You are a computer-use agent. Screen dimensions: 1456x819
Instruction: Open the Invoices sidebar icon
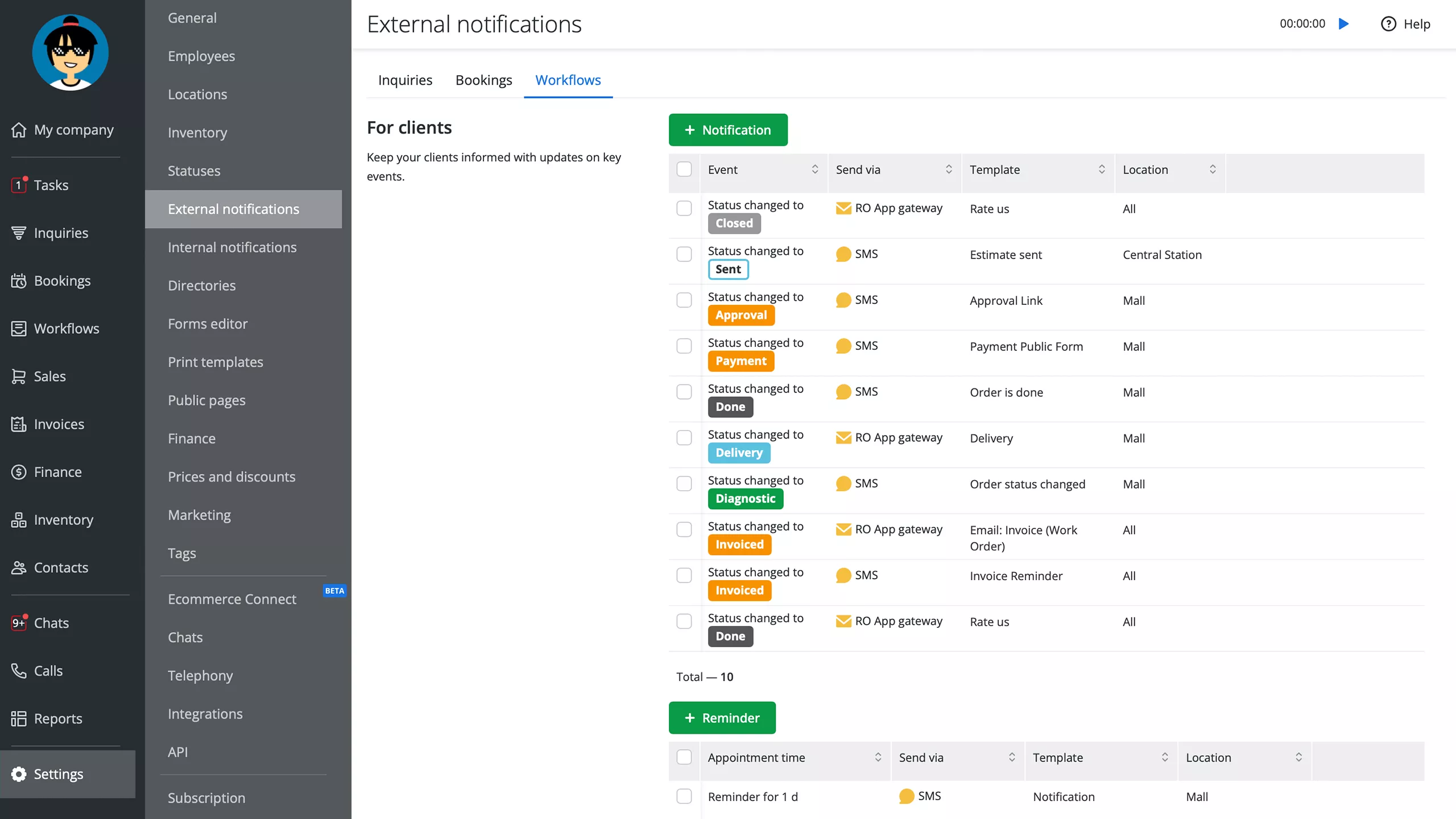pyautogui.click(x=19, y=424)
